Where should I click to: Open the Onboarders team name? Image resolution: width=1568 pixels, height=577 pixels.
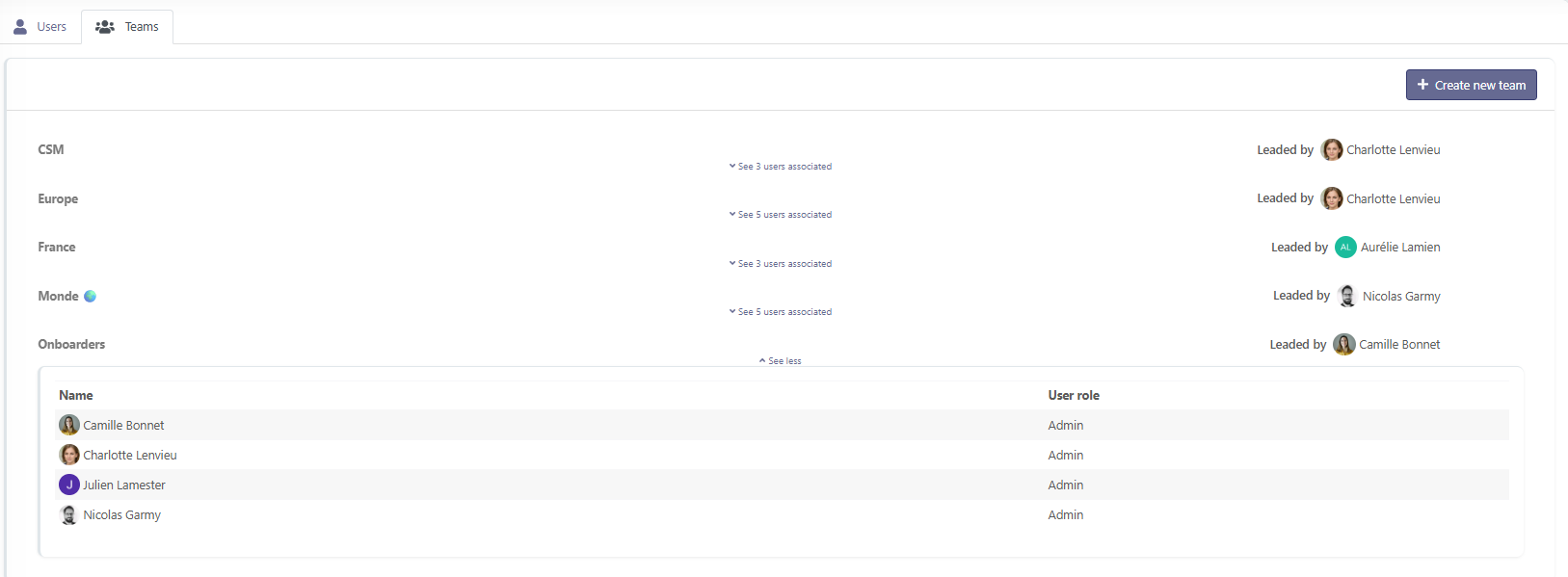coord(71,345)
